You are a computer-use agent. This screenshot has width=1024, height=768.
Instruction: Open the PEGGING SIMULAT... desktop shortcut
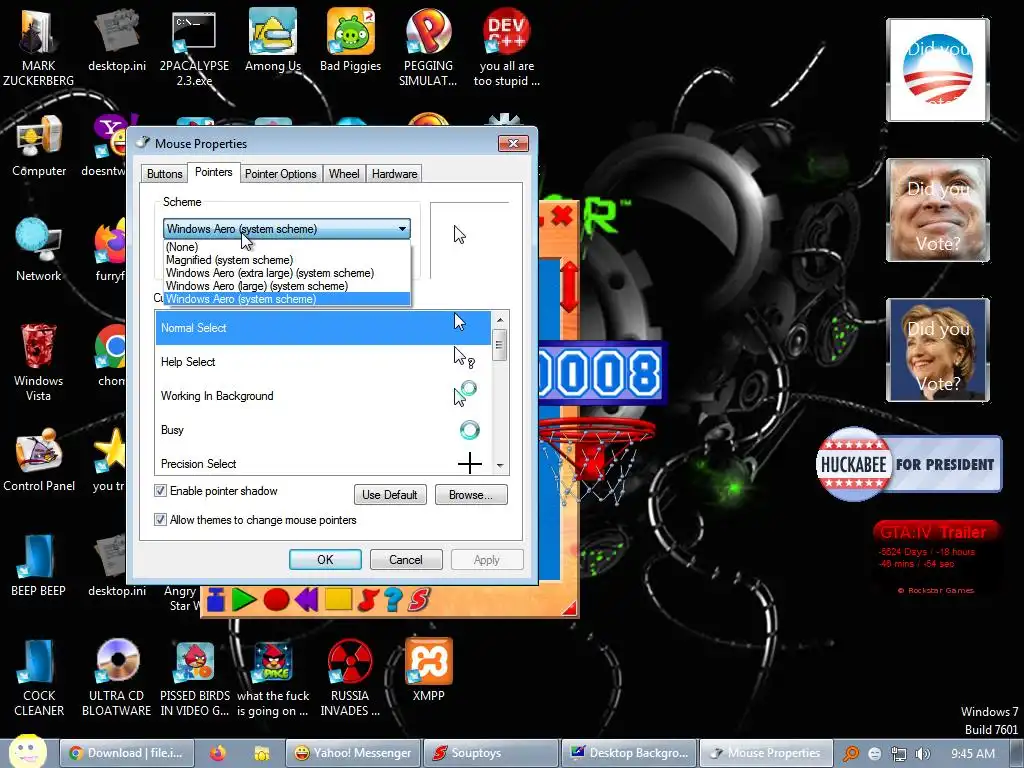point(428,47)
